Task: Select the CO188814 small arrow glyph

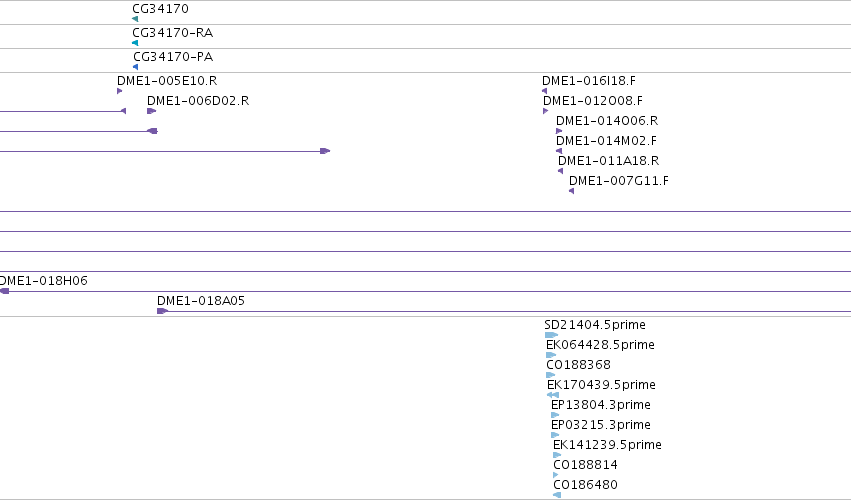Action: tap(555, 475)
